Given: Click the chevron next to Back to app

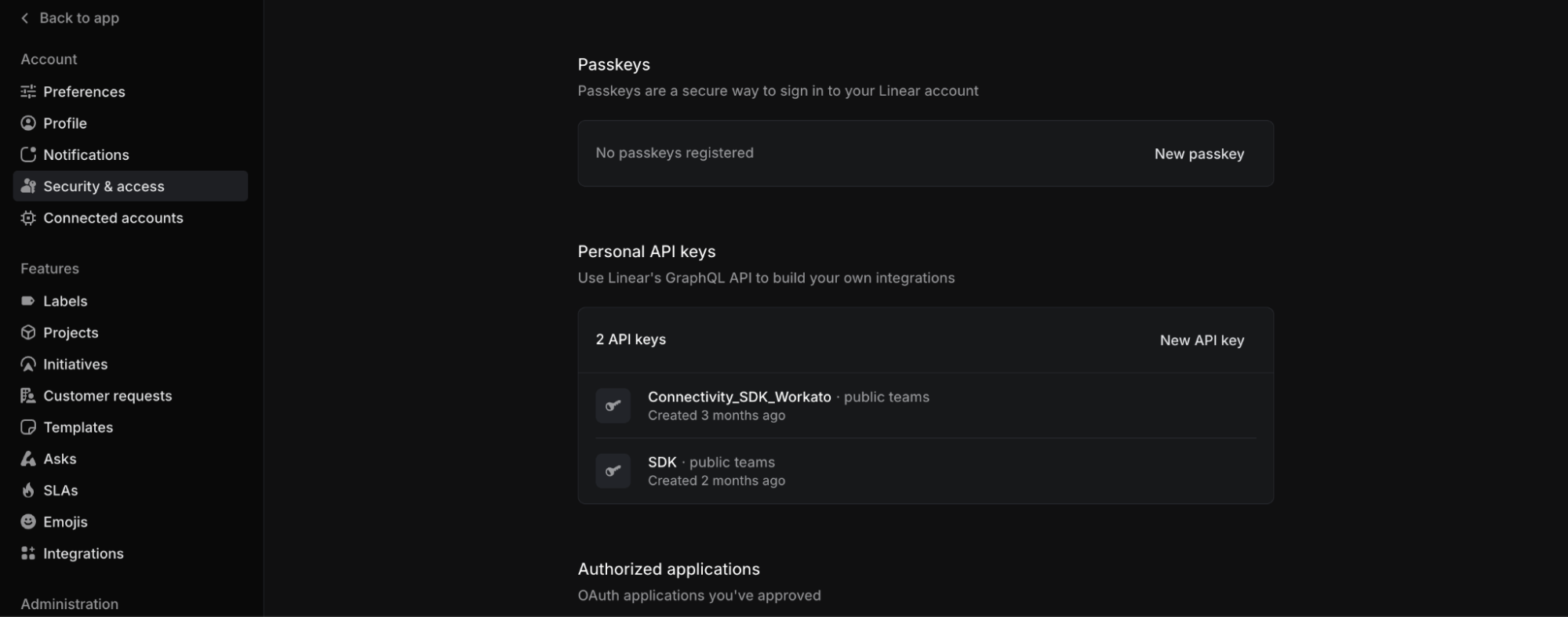Looking at the screenshot, I should point(23,17).
